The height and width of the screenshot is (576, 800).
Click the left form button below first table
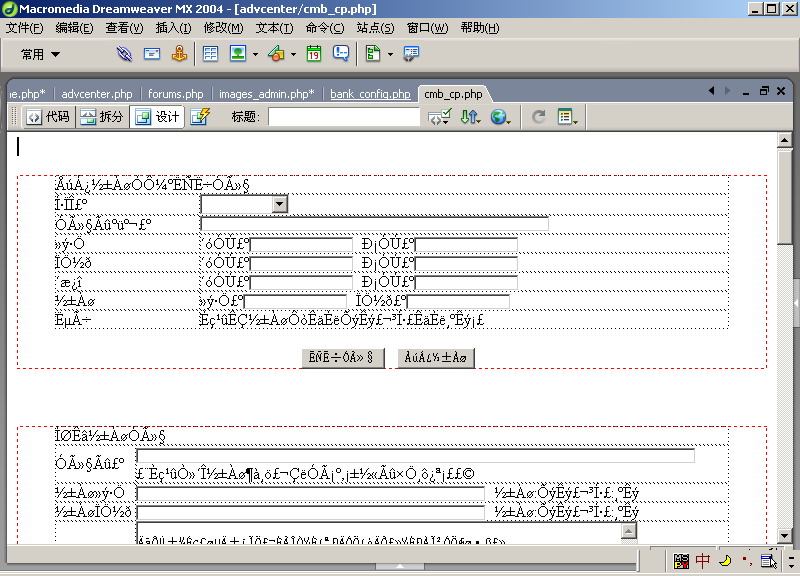342,357
